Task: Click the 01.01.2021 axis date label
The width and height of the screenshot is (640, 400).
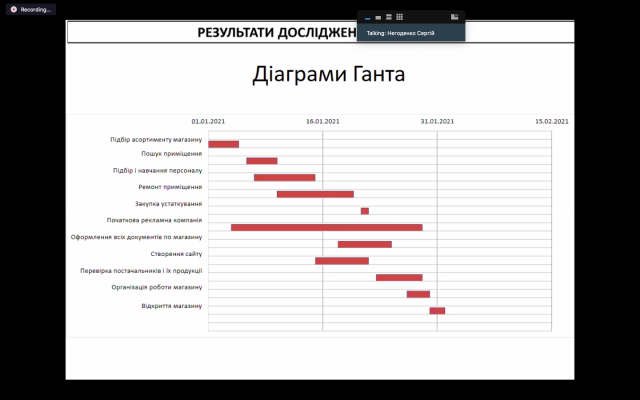Action: [208, 121]
